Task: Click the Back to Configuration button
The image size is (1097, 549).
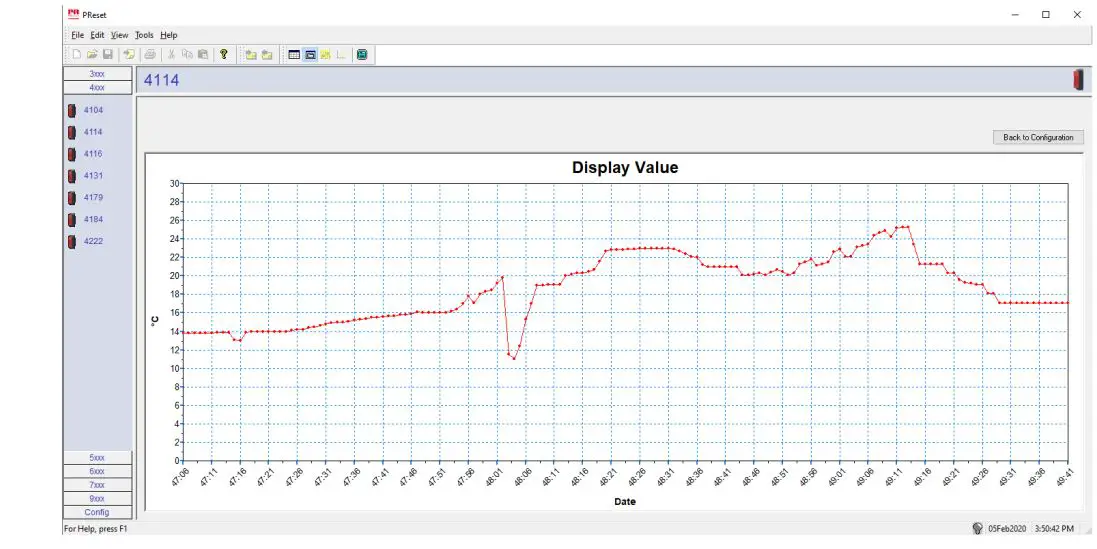Action: pos(1038,138)
